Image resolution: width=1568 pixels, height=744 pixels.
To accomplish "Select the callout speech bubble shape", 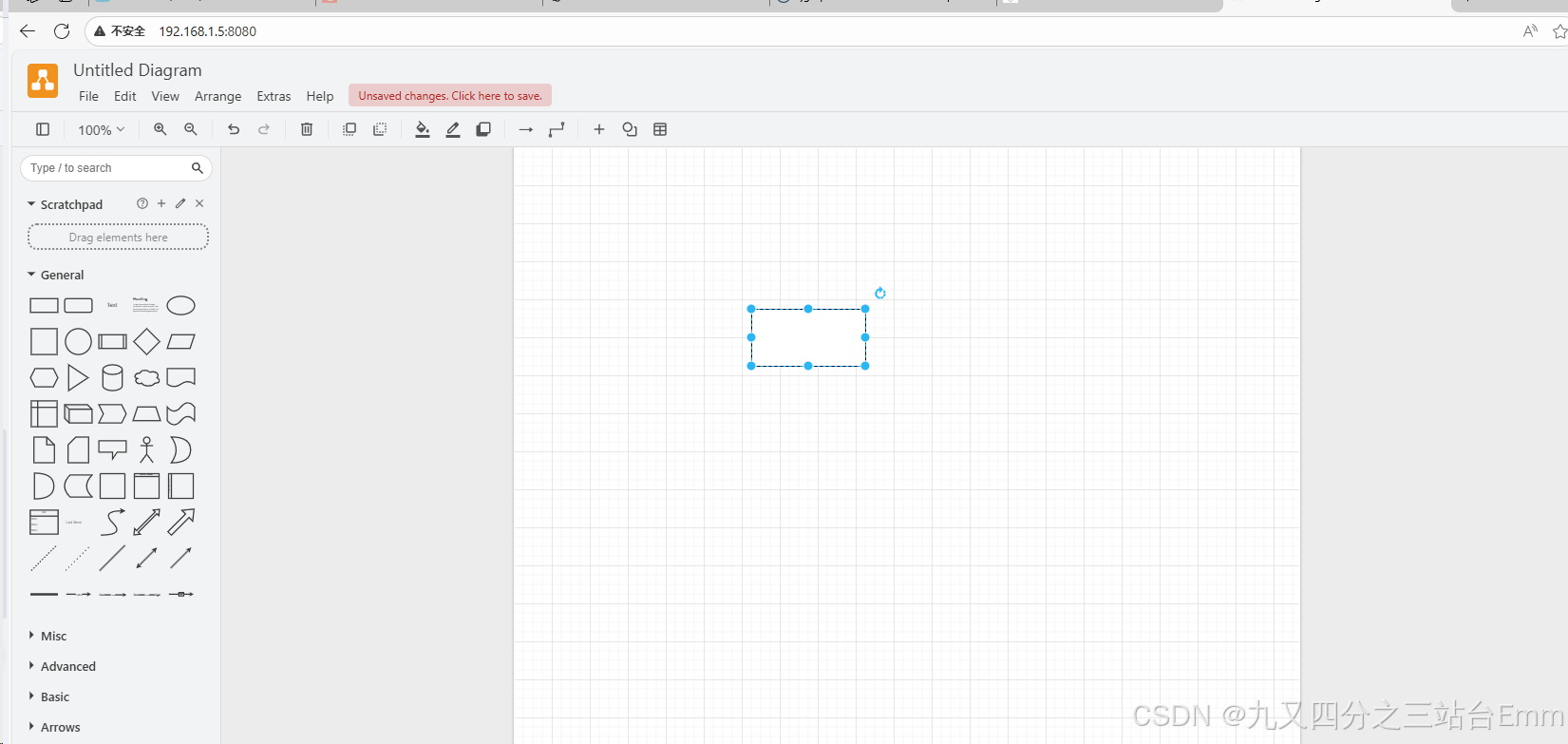I will (x=112, y=449).
